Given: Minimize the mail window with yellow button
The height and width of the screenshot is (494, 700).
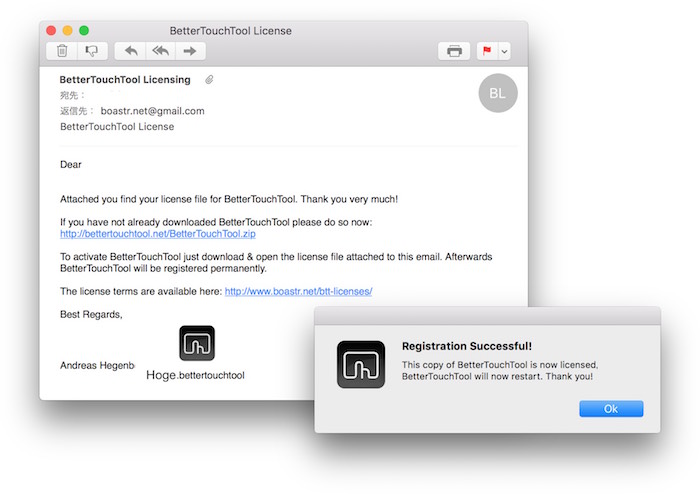Looking at the screenshot, I should click(67, 30).
